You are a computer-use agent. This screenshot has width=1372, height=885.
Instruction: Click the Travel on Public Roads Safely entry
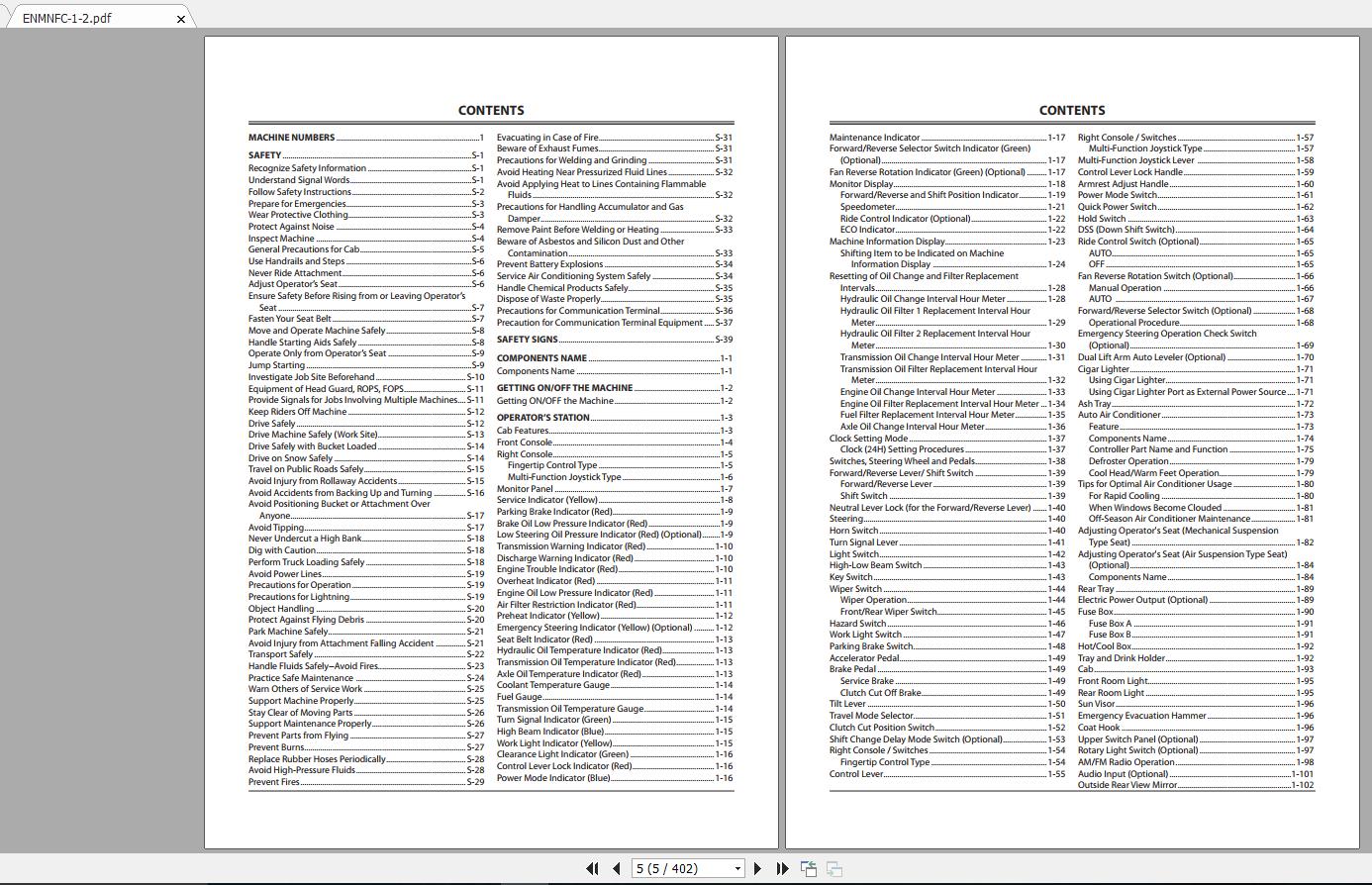tap(366, 469)
